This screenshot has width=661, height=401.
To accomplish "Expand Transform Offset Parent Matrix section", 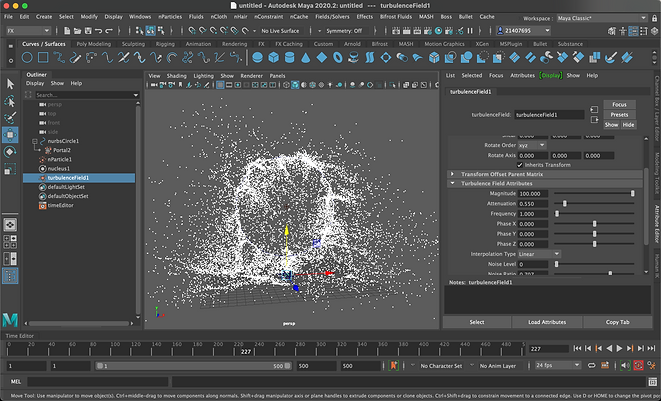I will tap(545, 174).
